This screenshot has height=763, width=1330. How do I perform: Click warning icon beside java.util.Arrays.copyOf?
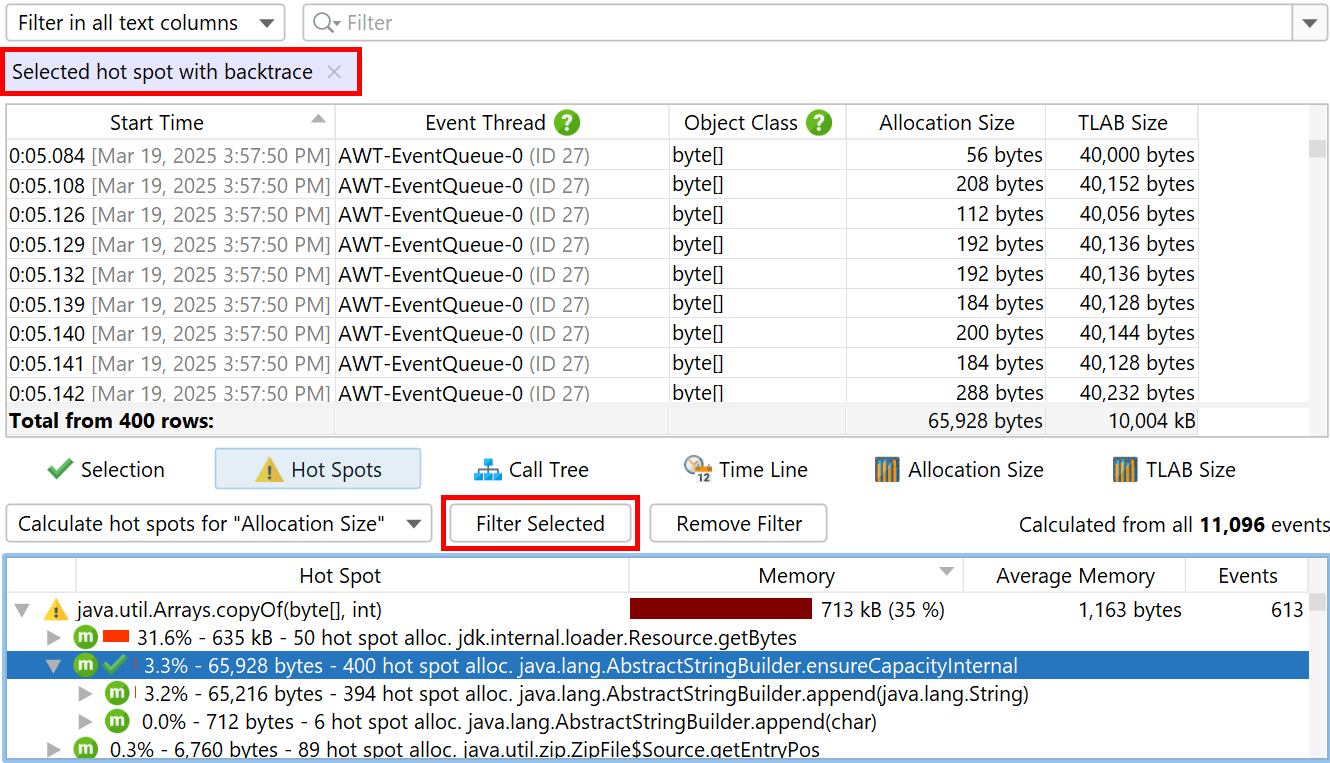pos(56,609)
